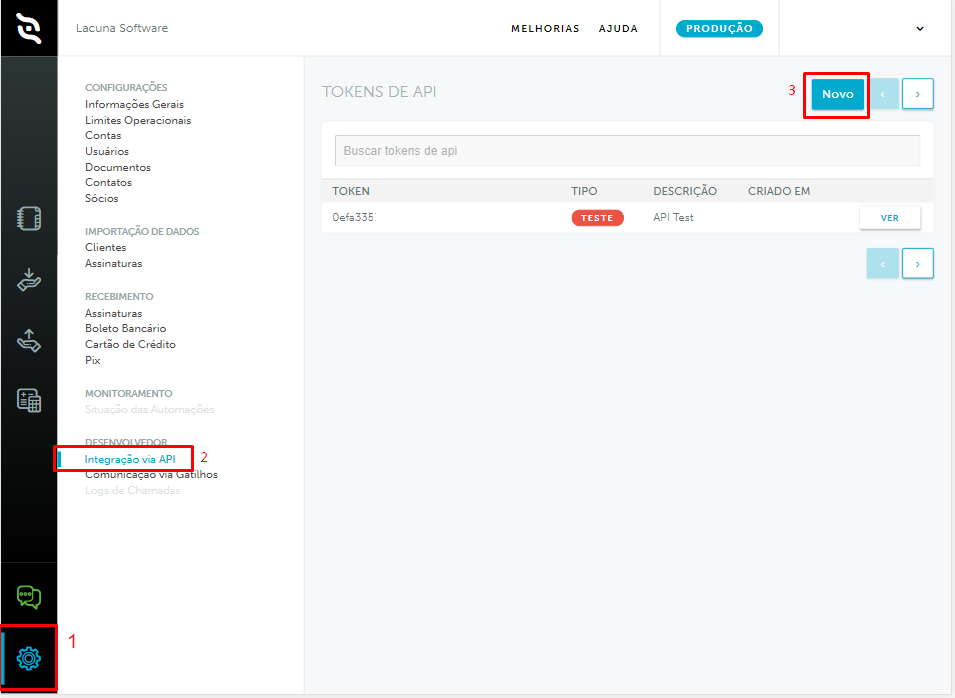The image size is (955, 698).
Task: Open Informações Gerais settings
Action: pos(134,104)
